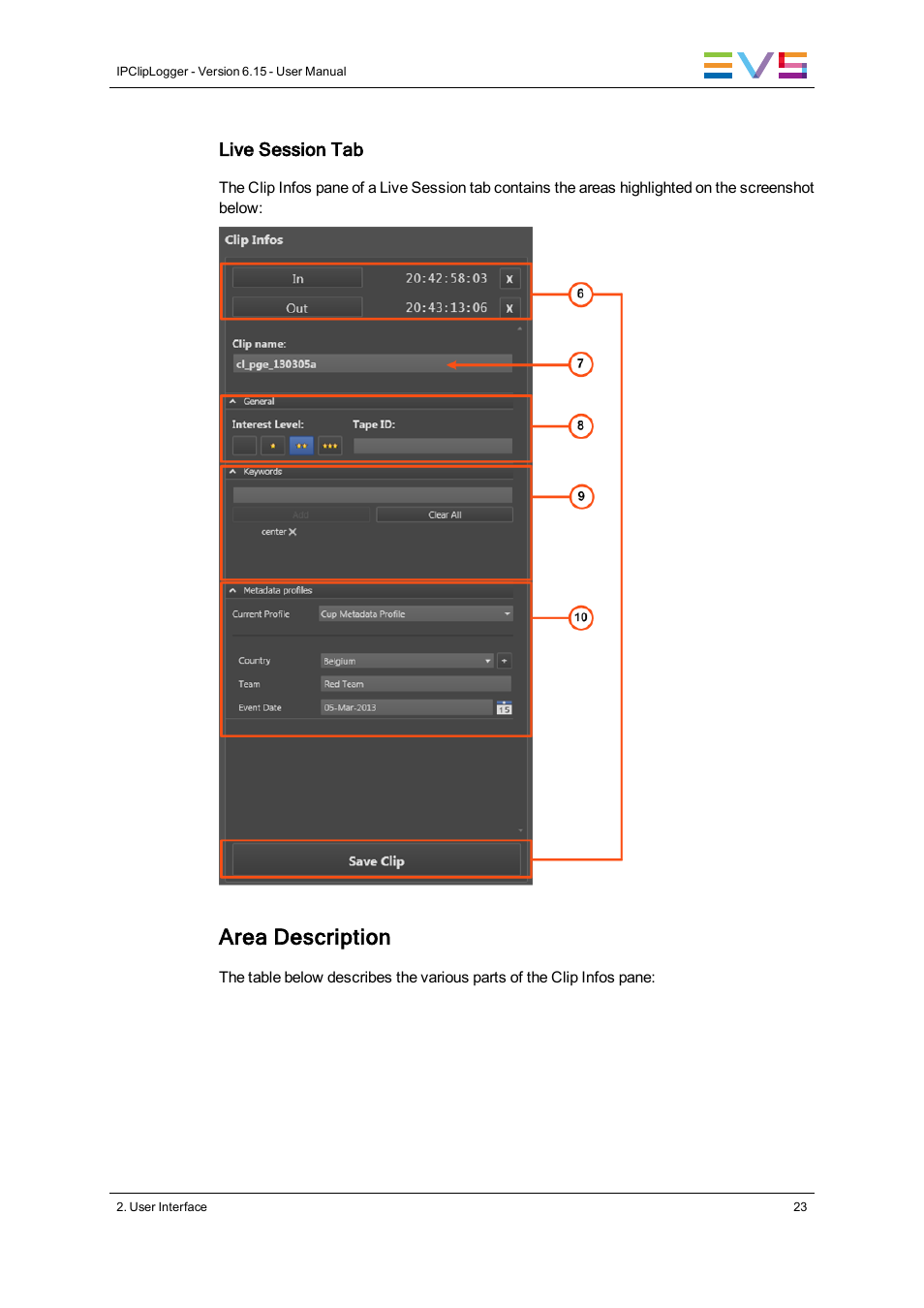Click the 'Live Session Tab' heading
The image size is (924, 1308).
(291, 150)
